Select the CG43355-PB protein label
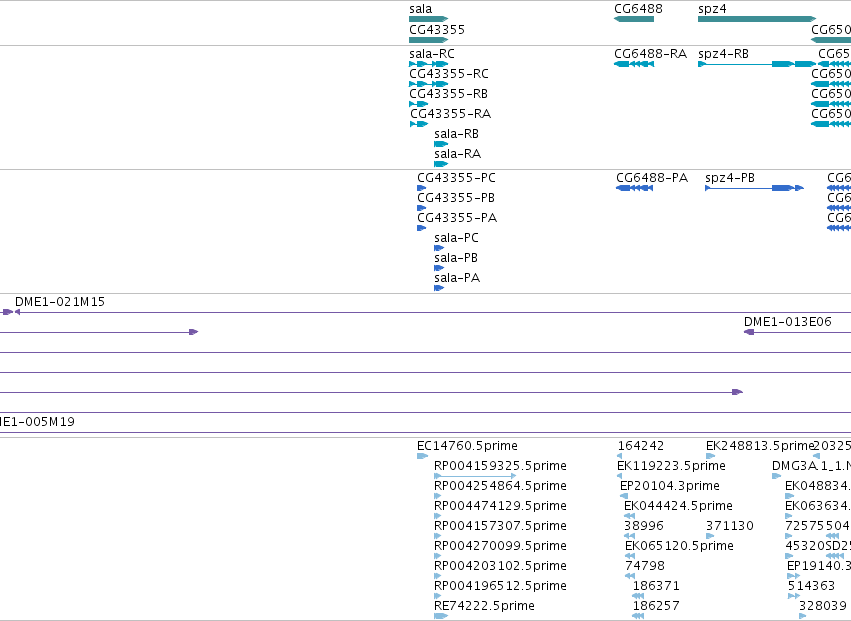 pos(456,198)
